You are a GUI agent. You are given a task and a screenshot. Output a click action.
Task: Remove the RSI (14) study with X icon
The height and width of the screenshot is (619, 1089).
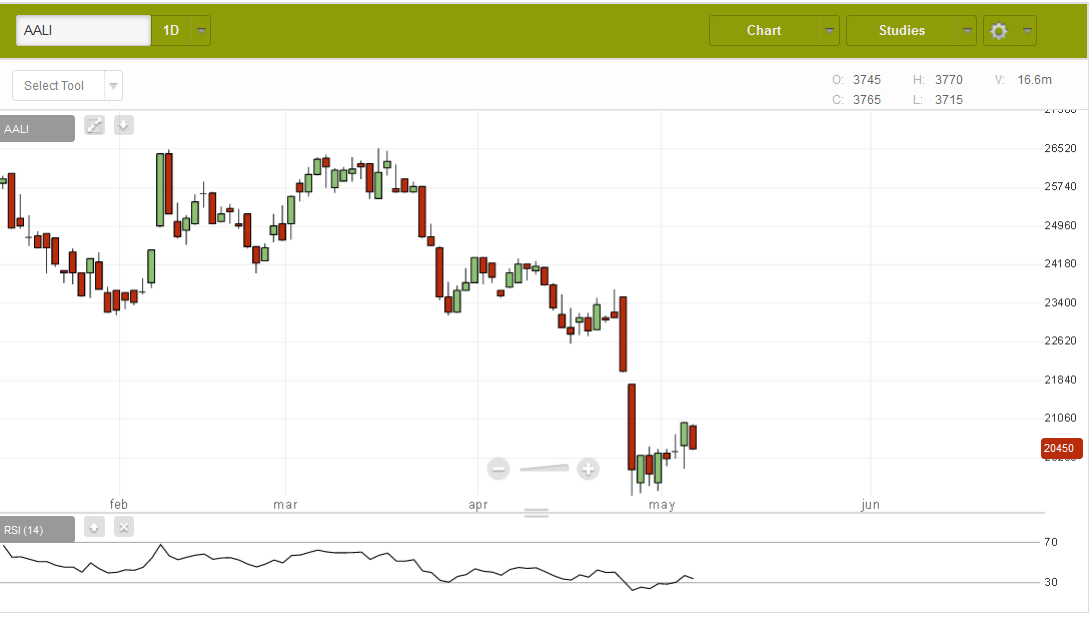click(x=124, y=527)
